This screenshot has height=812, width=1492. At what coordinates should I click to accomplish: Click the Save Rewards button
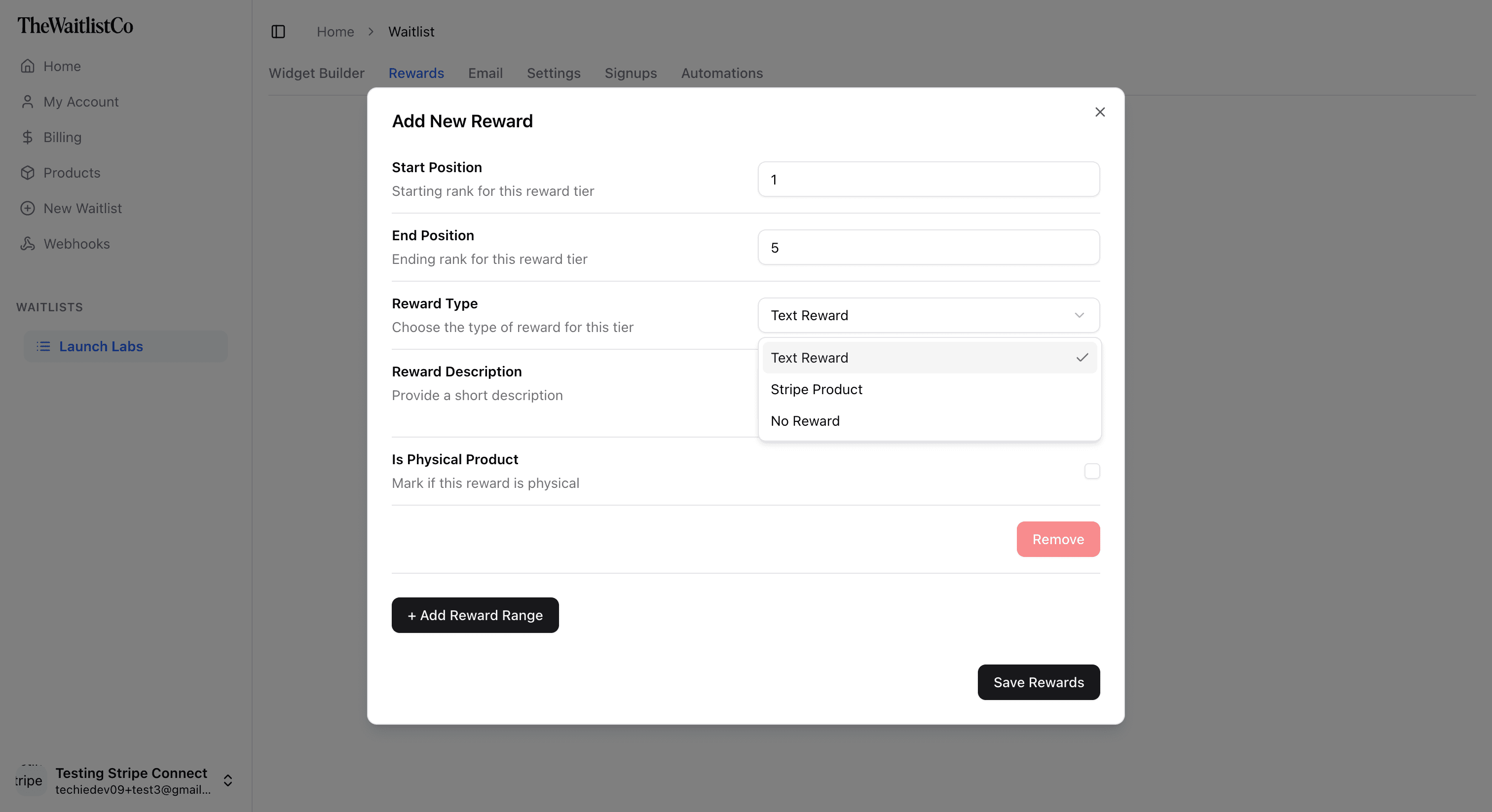pos(1038,682)
